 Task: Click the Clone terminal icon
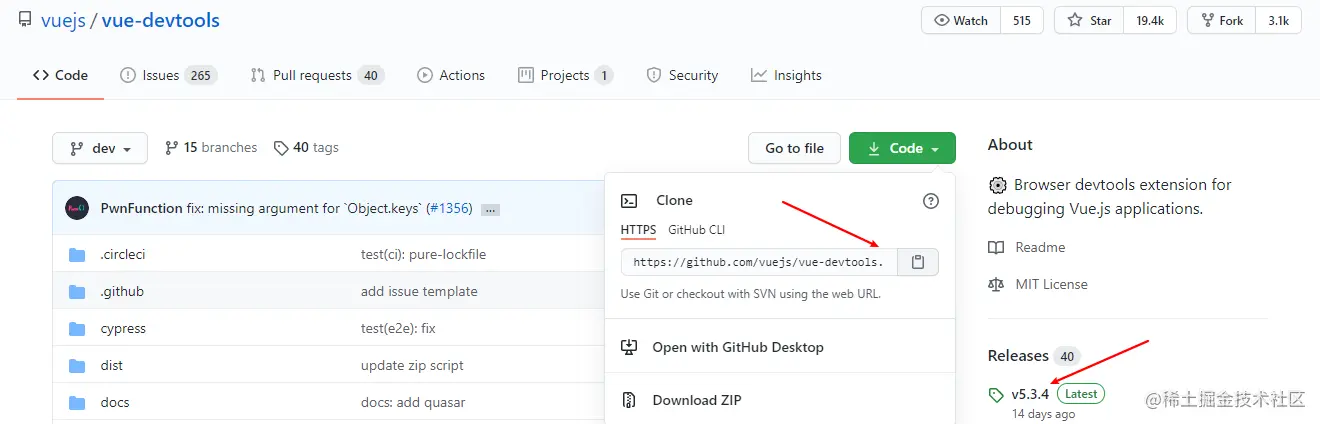[x=629, y=201]
